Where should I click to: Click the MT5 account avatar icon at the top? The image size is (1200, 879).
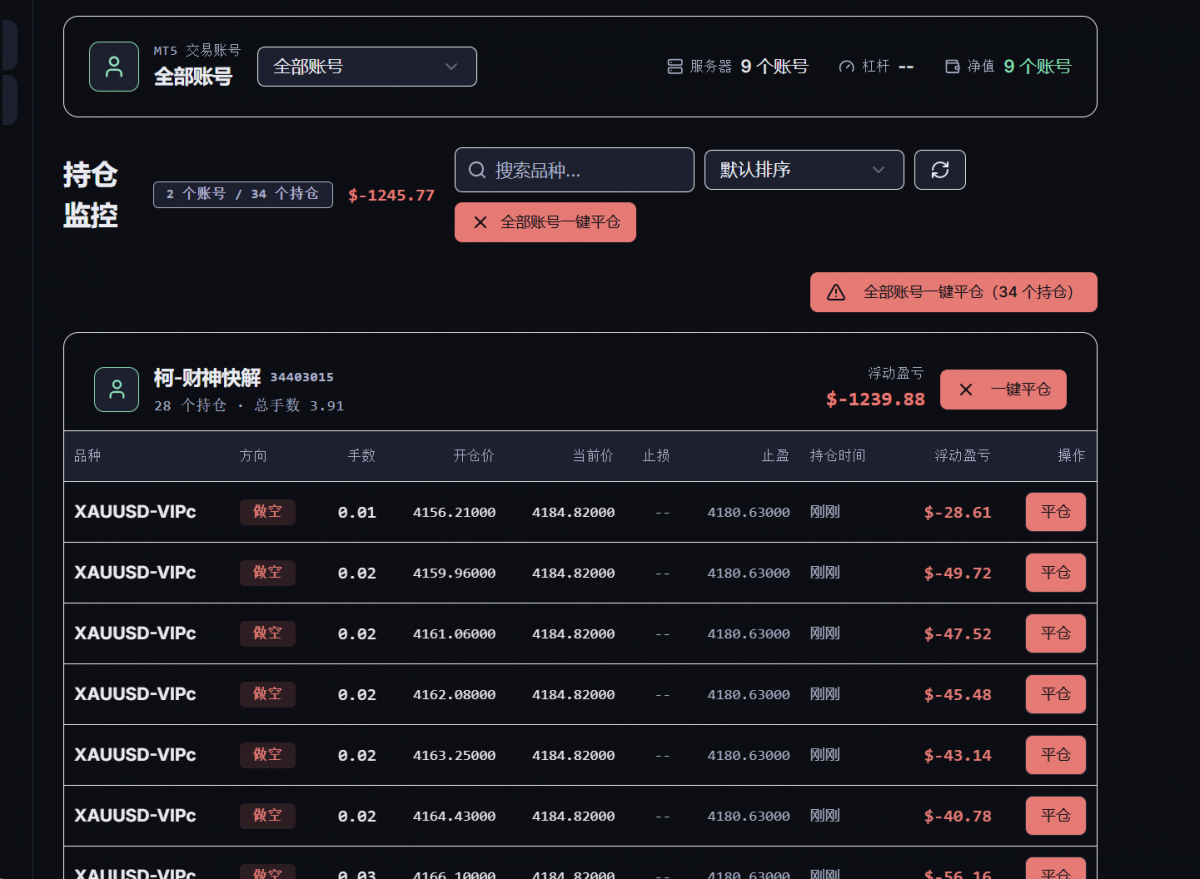(114, 67)
